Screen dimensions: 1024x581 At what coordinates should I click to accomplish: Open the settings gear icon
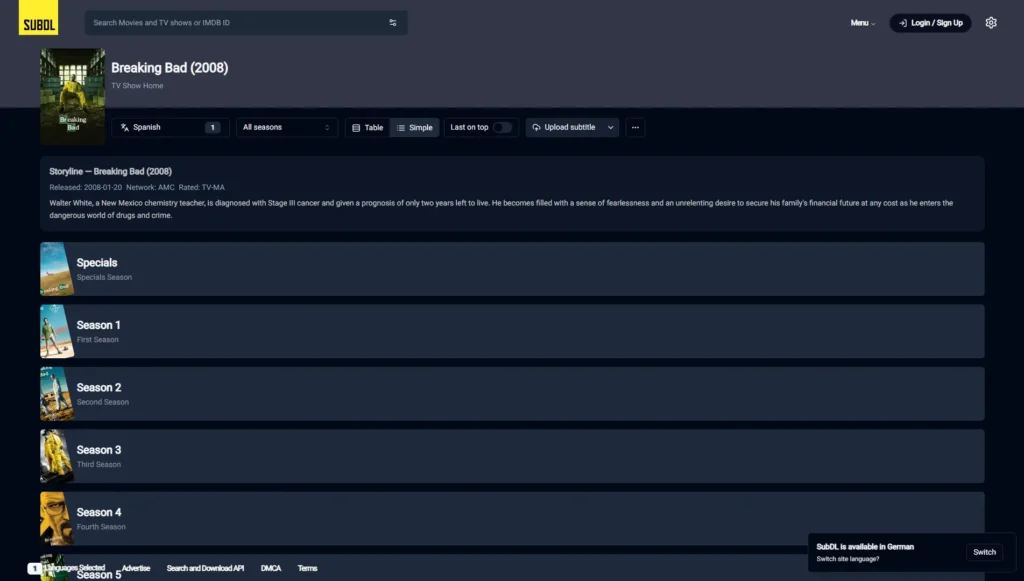(x=991, y=23)
